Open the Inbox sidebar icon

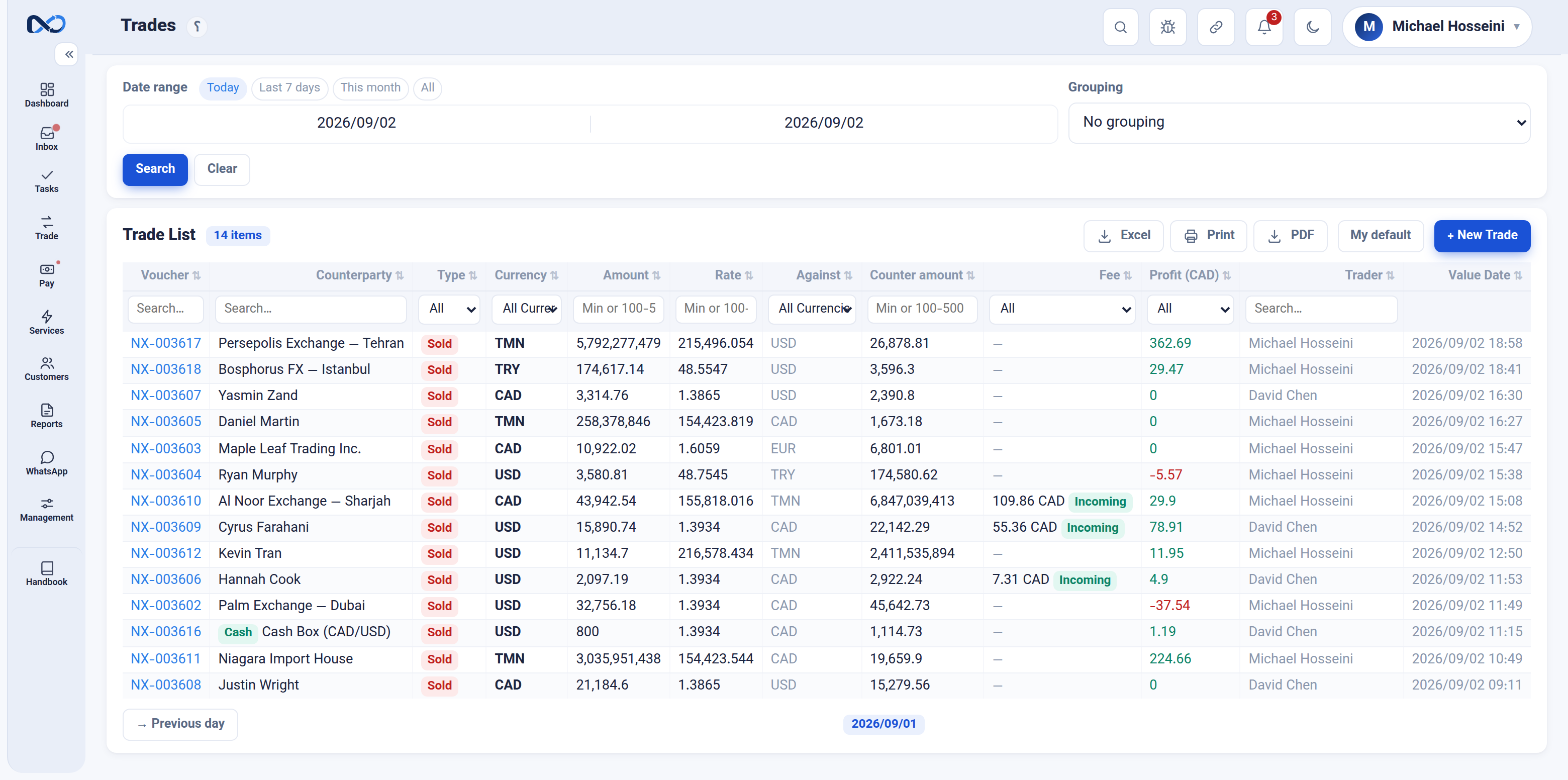(46, 139)
